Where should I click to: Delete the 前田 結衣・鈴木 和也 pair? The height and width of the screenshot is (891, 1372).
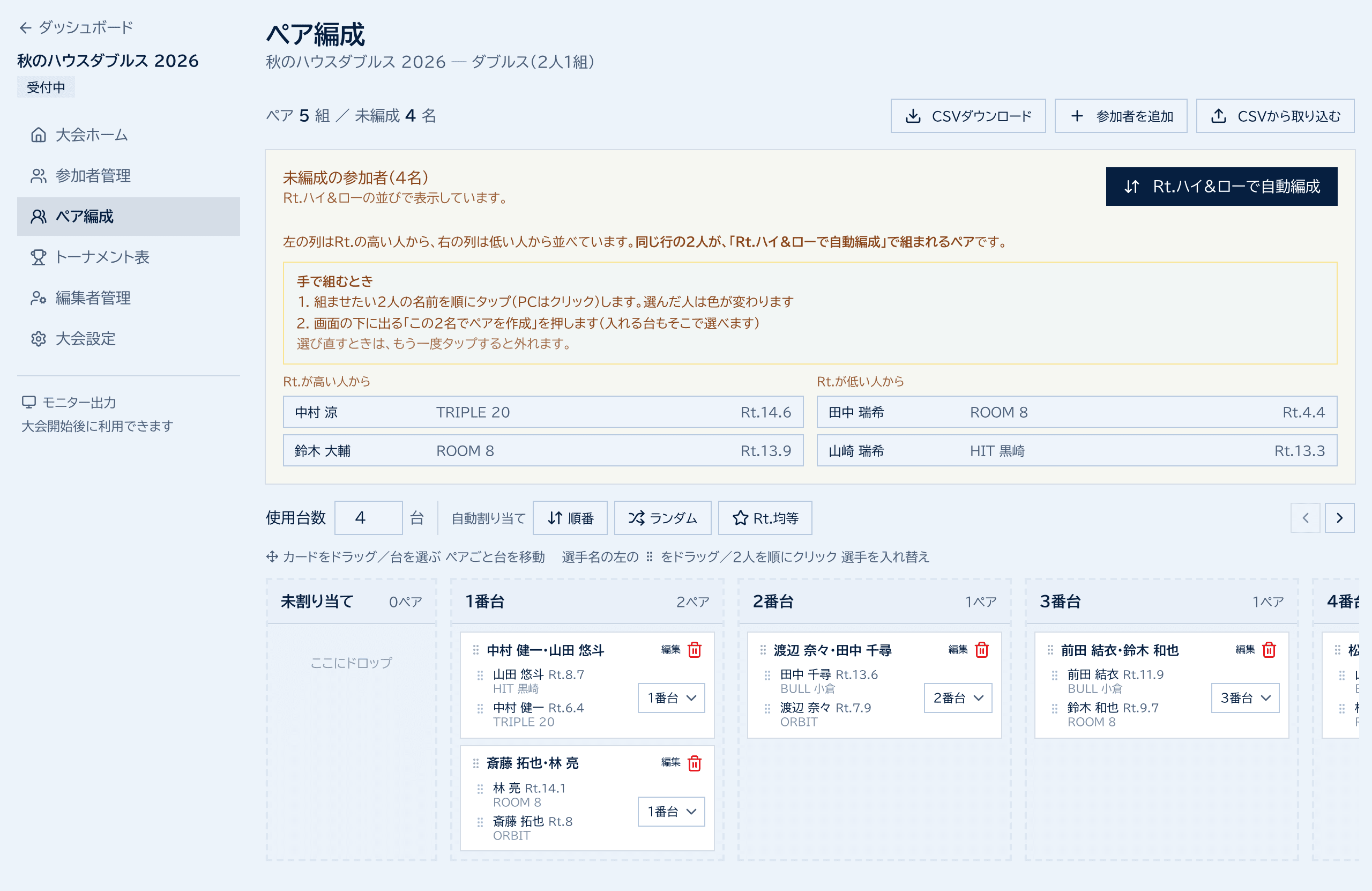pos(1269,650)
